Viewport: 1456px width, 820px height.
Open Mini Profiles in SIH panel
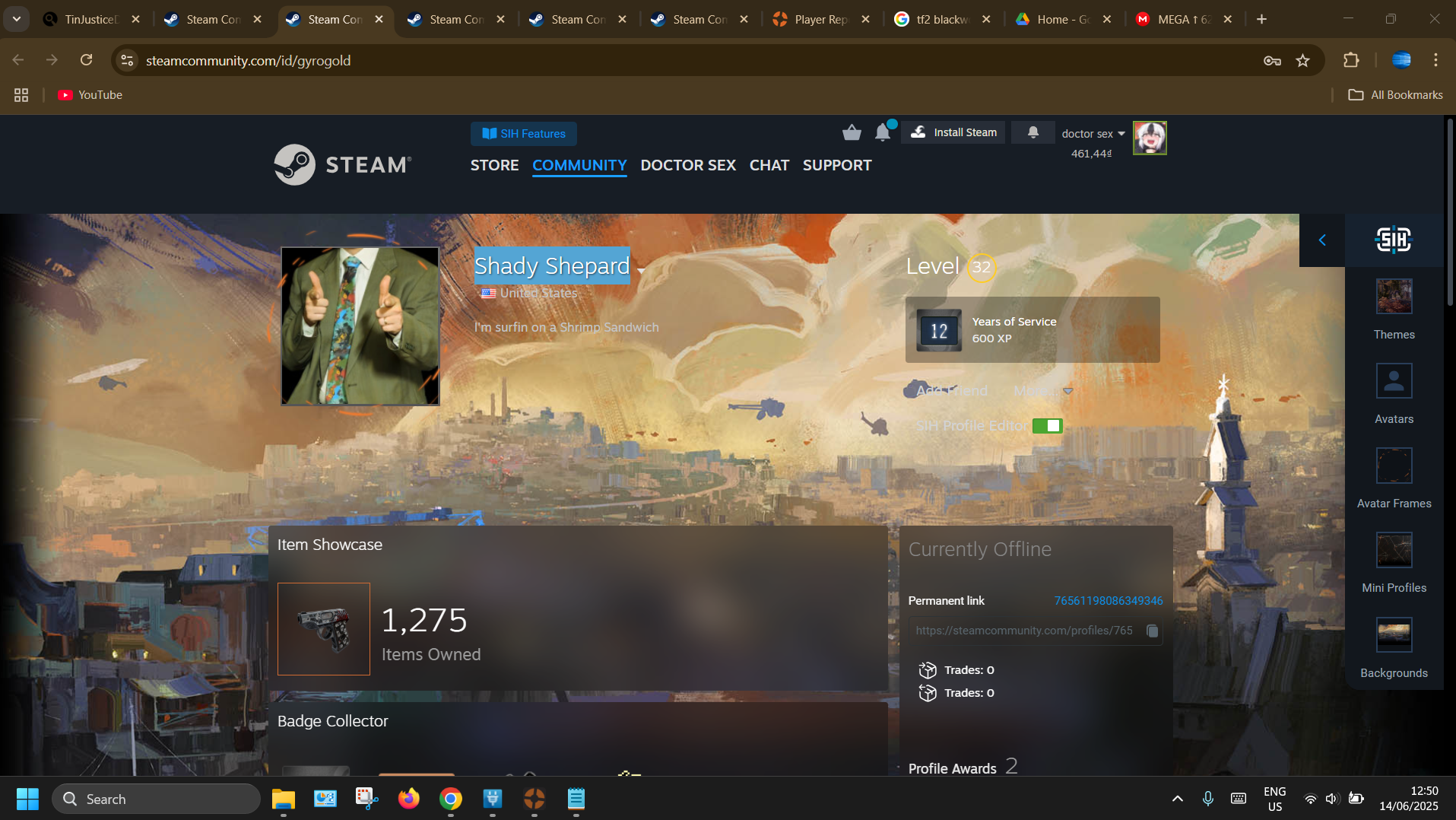coord(1394,563)
